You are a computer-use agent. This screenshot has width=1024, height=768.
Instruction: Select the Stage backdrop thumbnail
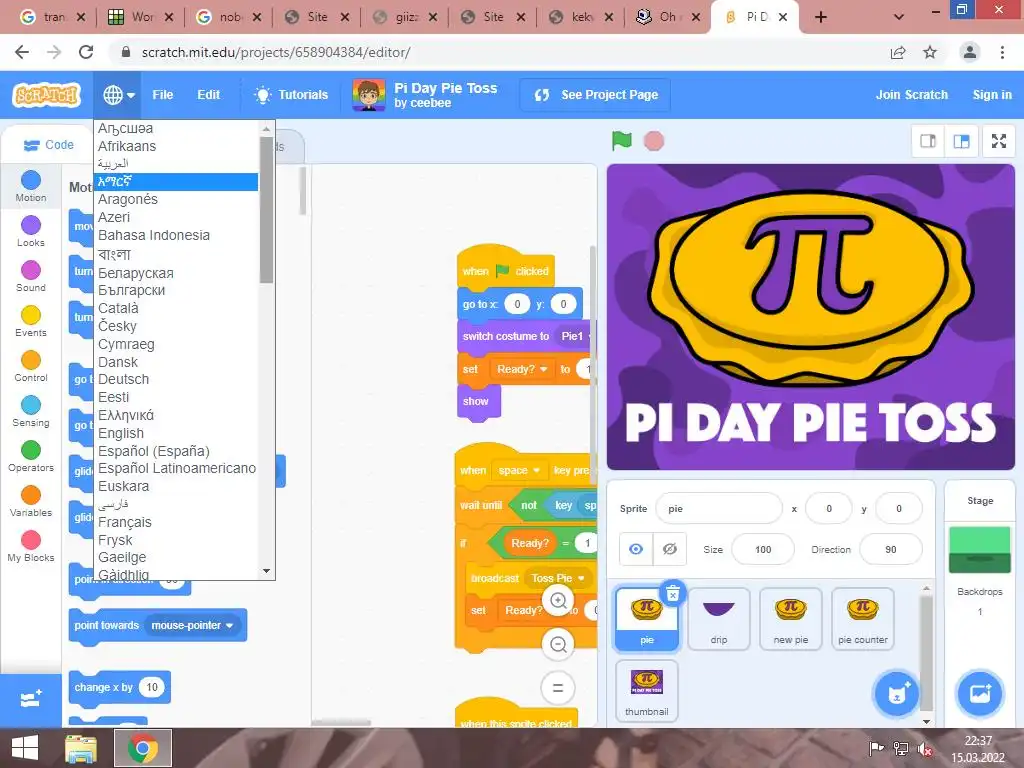(x=980, y=550)
